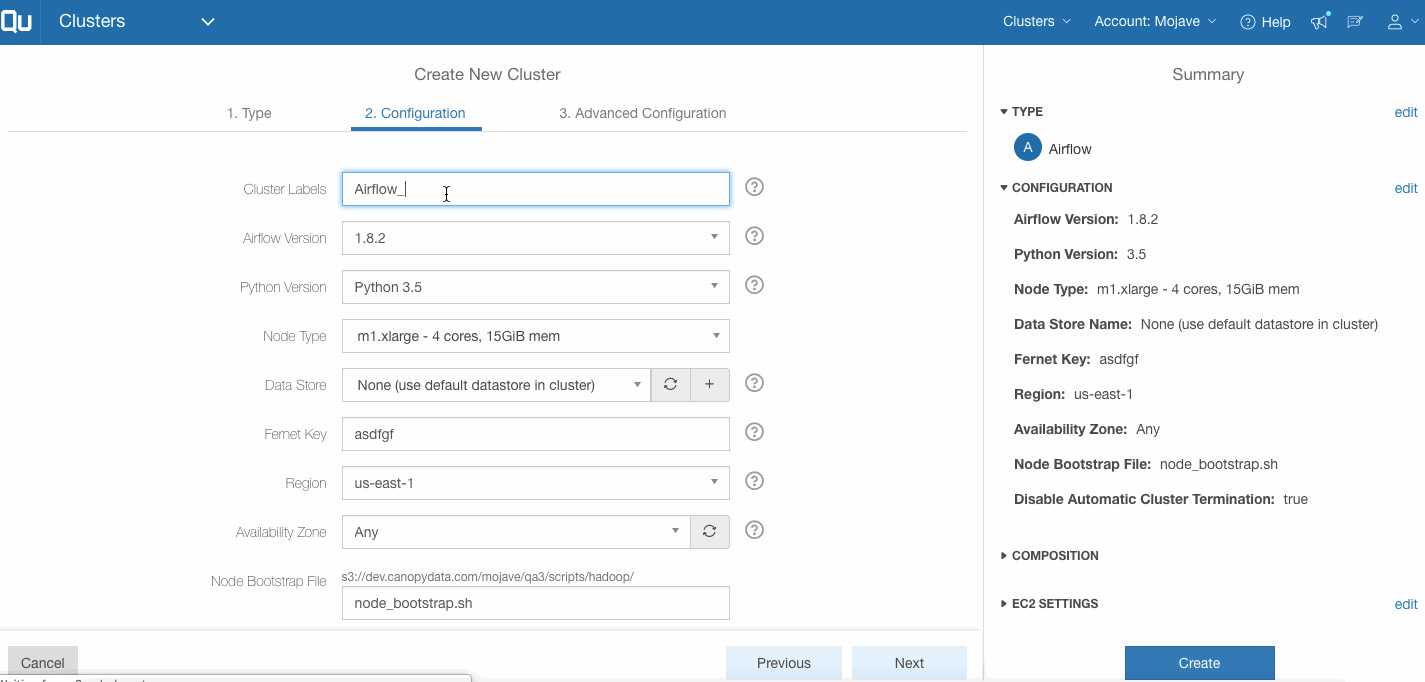Open the Region dropdown

[x=535, y=483]
